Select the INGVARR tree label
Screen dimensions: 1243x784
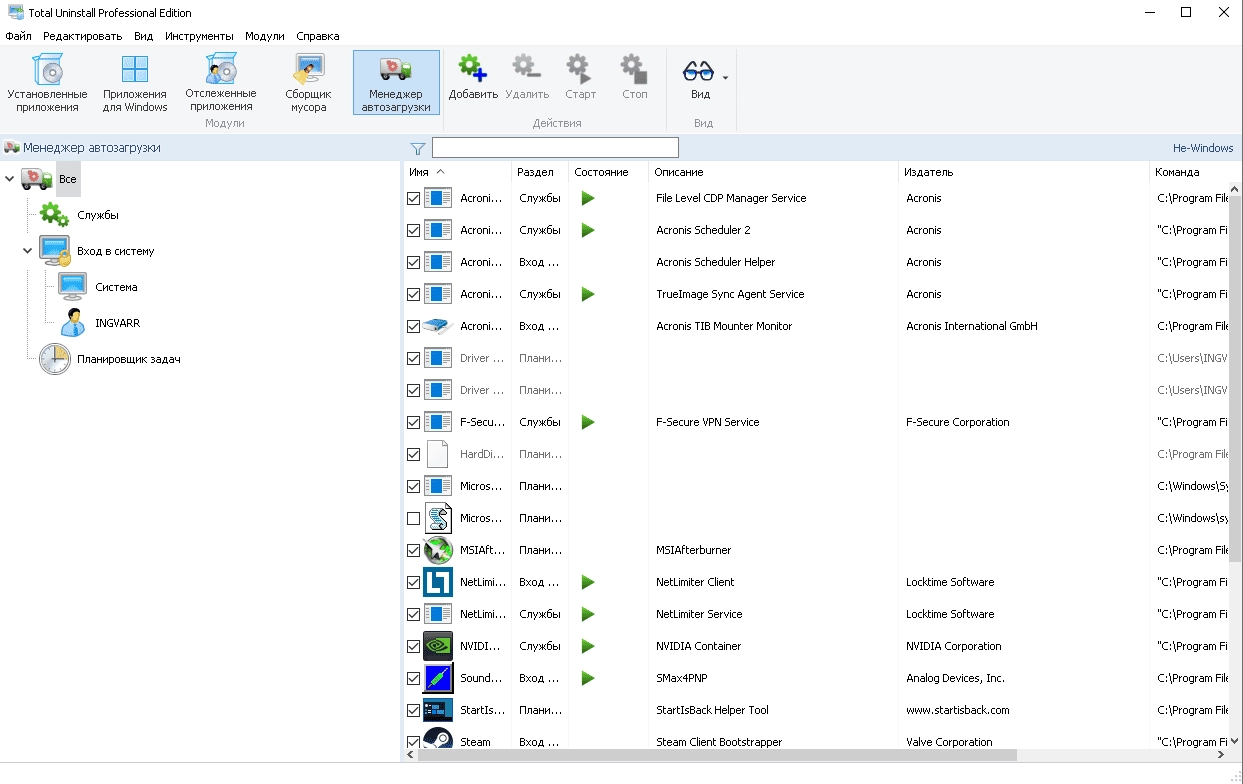[119, 323]
